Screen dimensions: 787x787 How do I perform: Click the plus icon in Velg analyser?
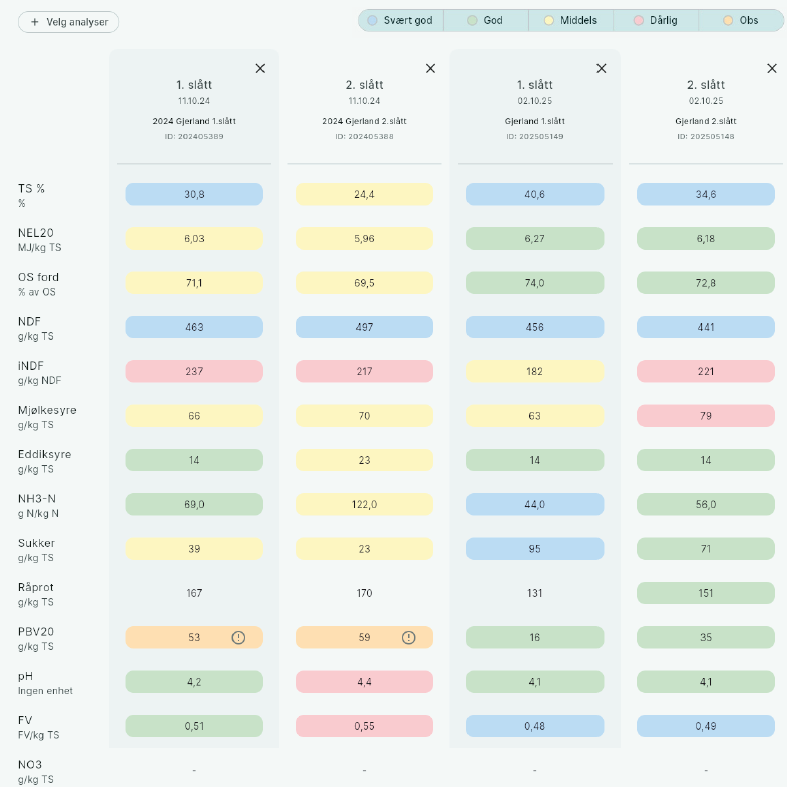tap(35, 22)
